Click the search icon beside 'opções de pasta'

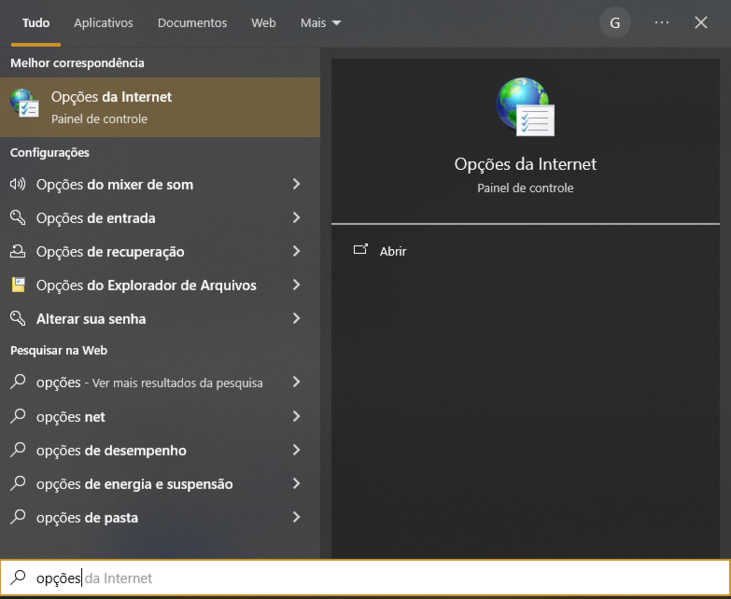18,516
